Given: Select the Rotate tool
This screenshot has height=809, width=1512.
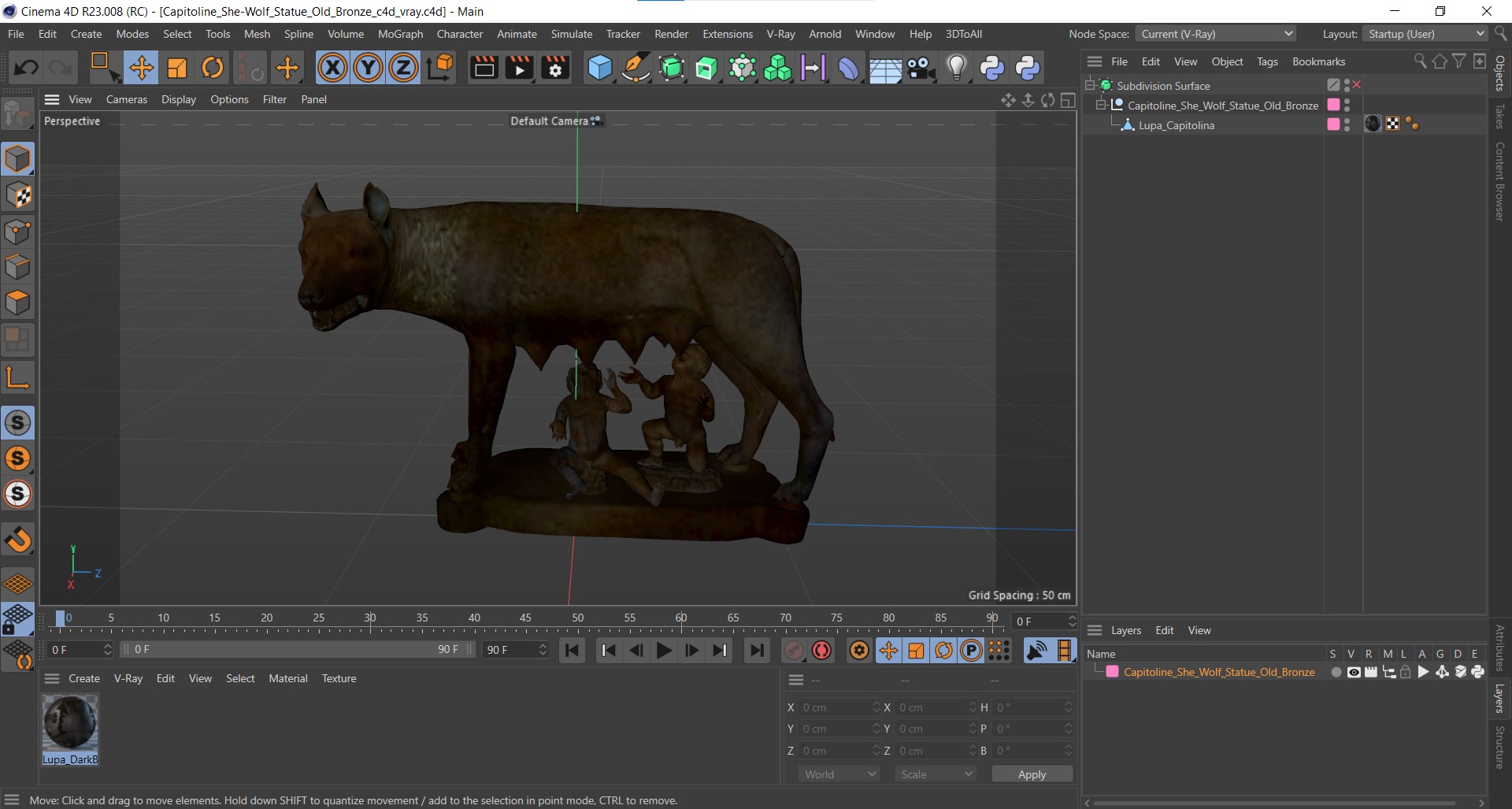Looking at the screenshot, I should point(213,68).
